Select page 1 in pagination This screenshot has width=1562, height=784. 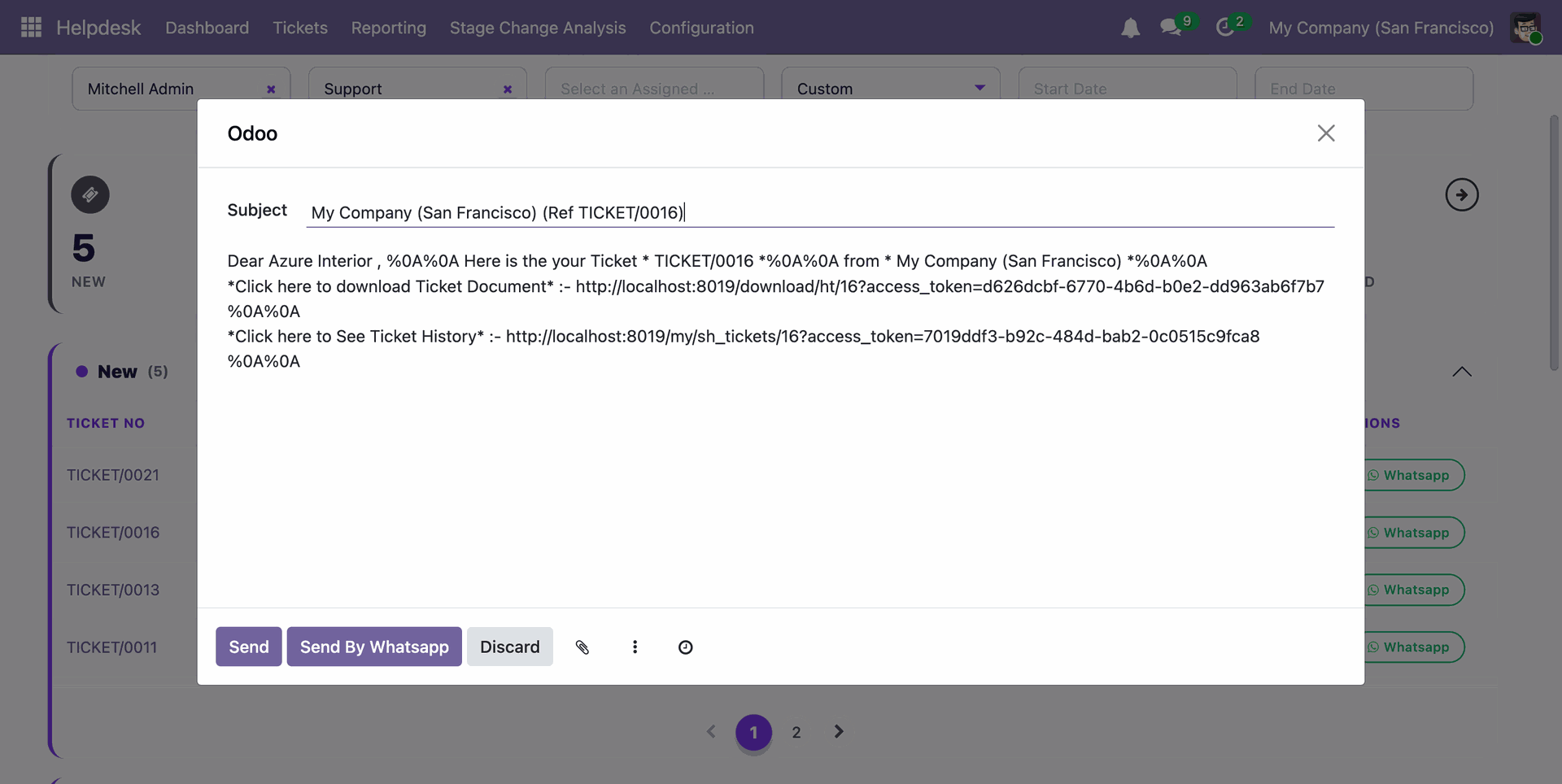click(753, 733)
